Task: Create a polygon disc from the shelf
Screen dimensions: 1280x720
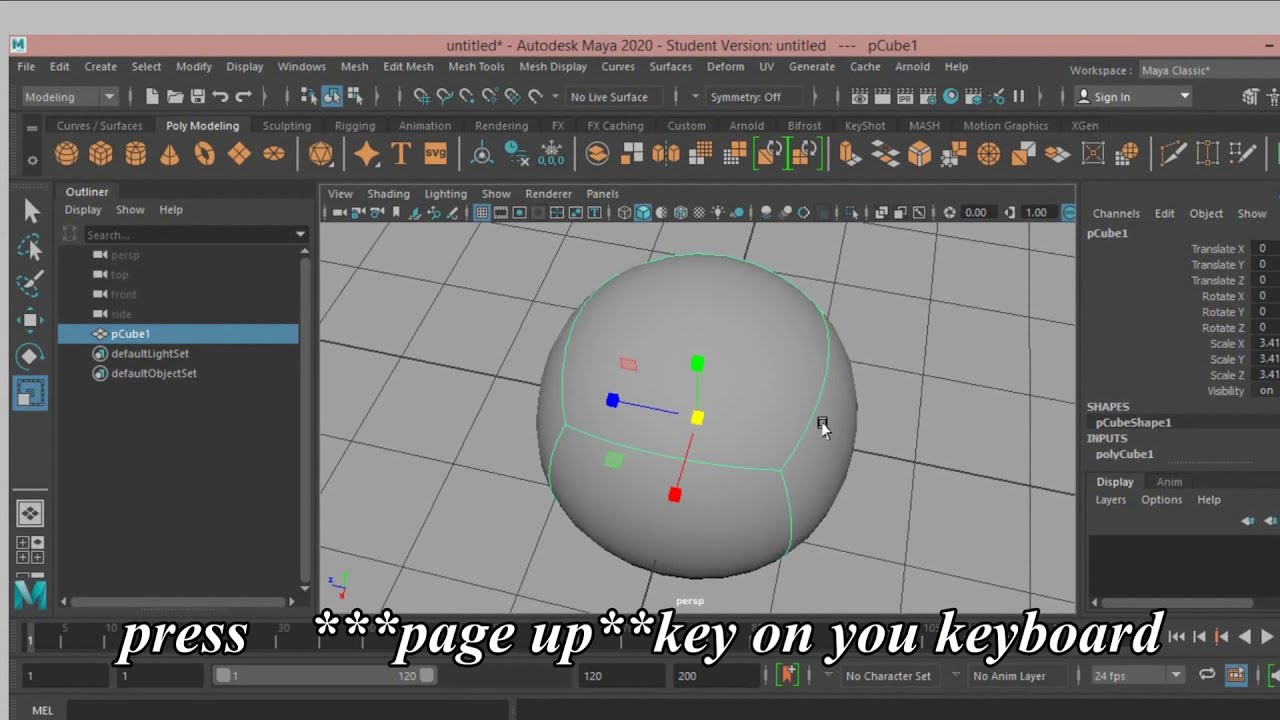Action: (273, 154)
